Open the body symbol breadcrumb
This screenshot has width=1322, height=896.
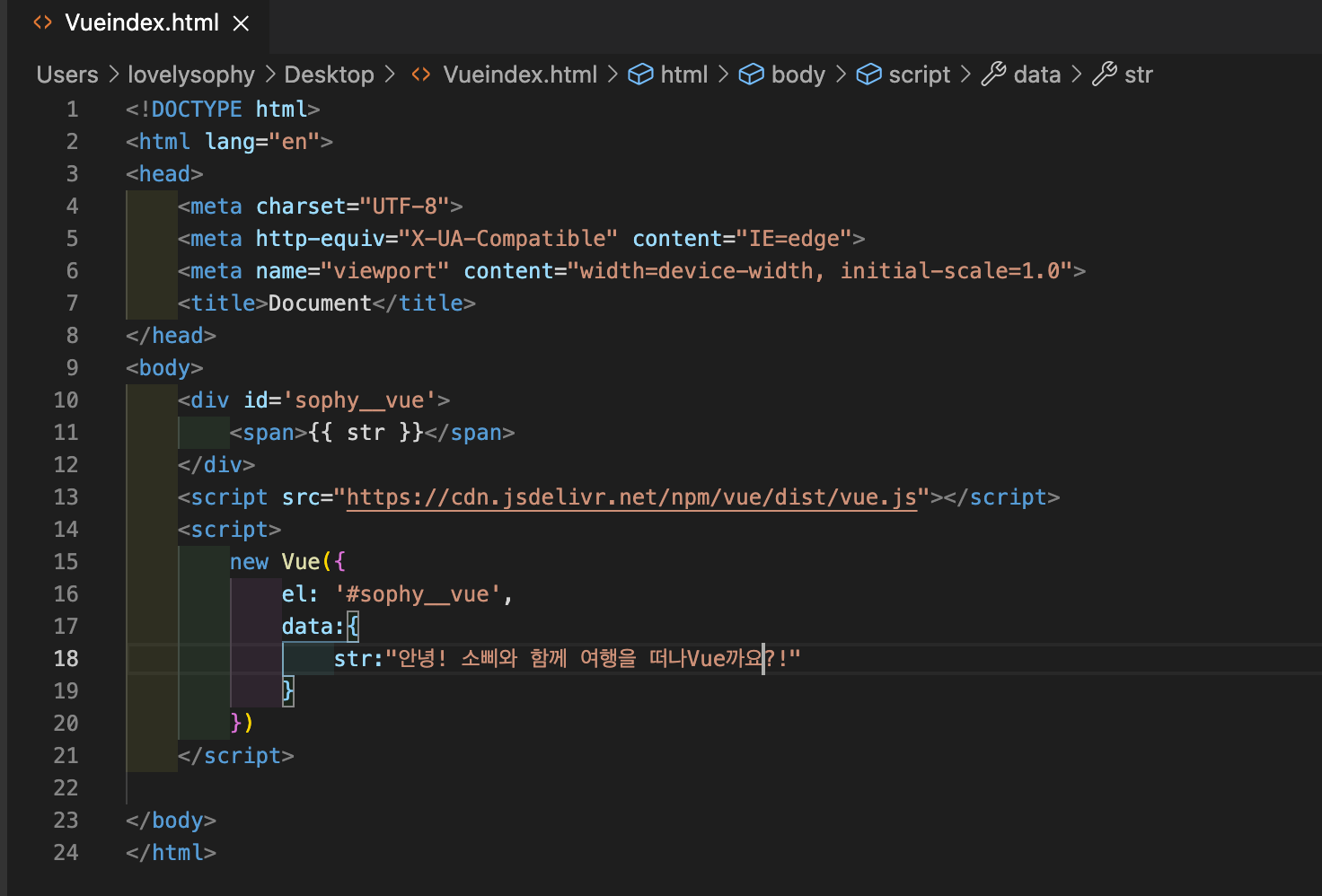(x=798, y=75)
